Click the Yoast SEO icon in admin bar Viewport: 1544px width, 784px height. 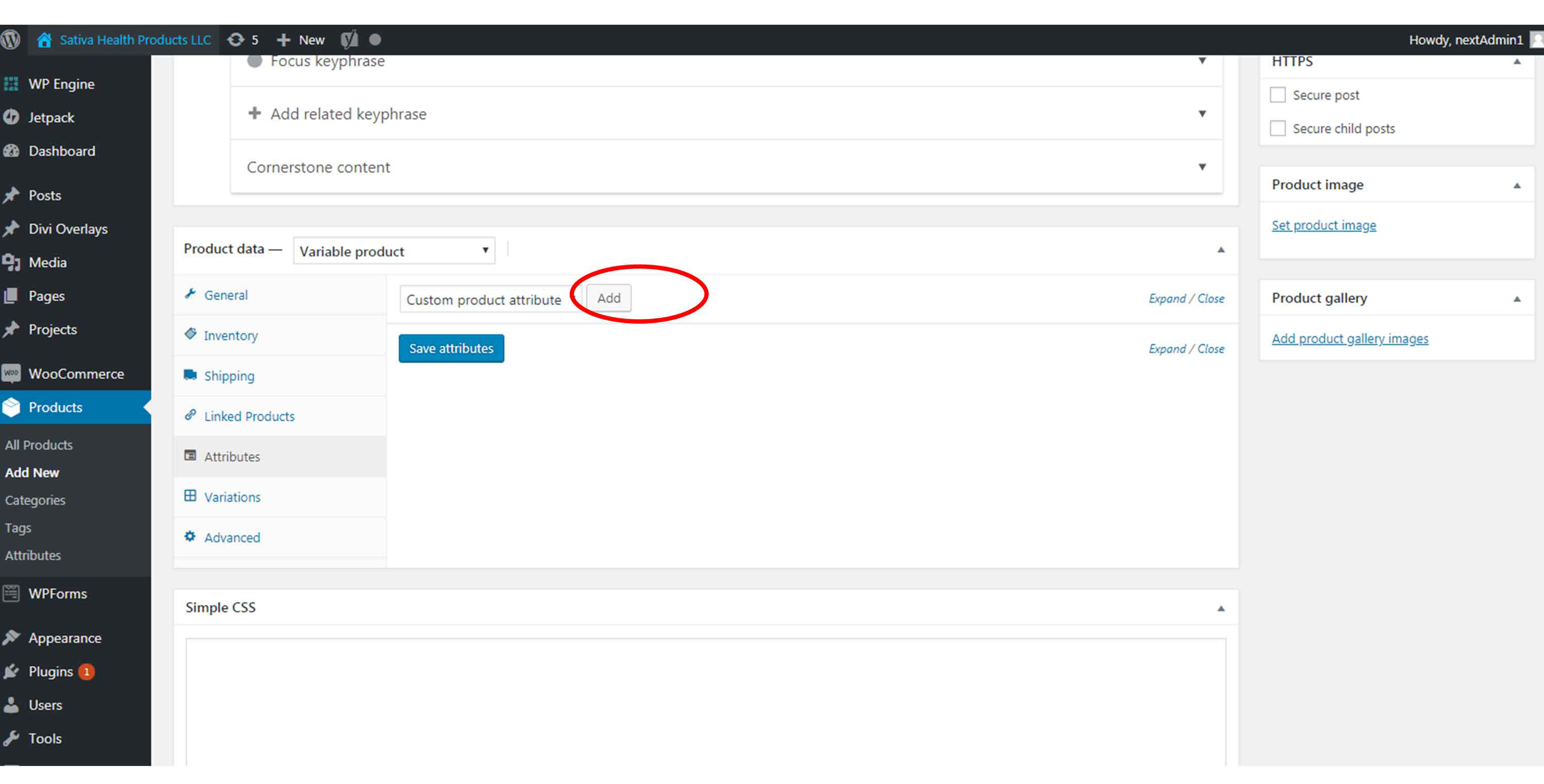tap(349, 40)
